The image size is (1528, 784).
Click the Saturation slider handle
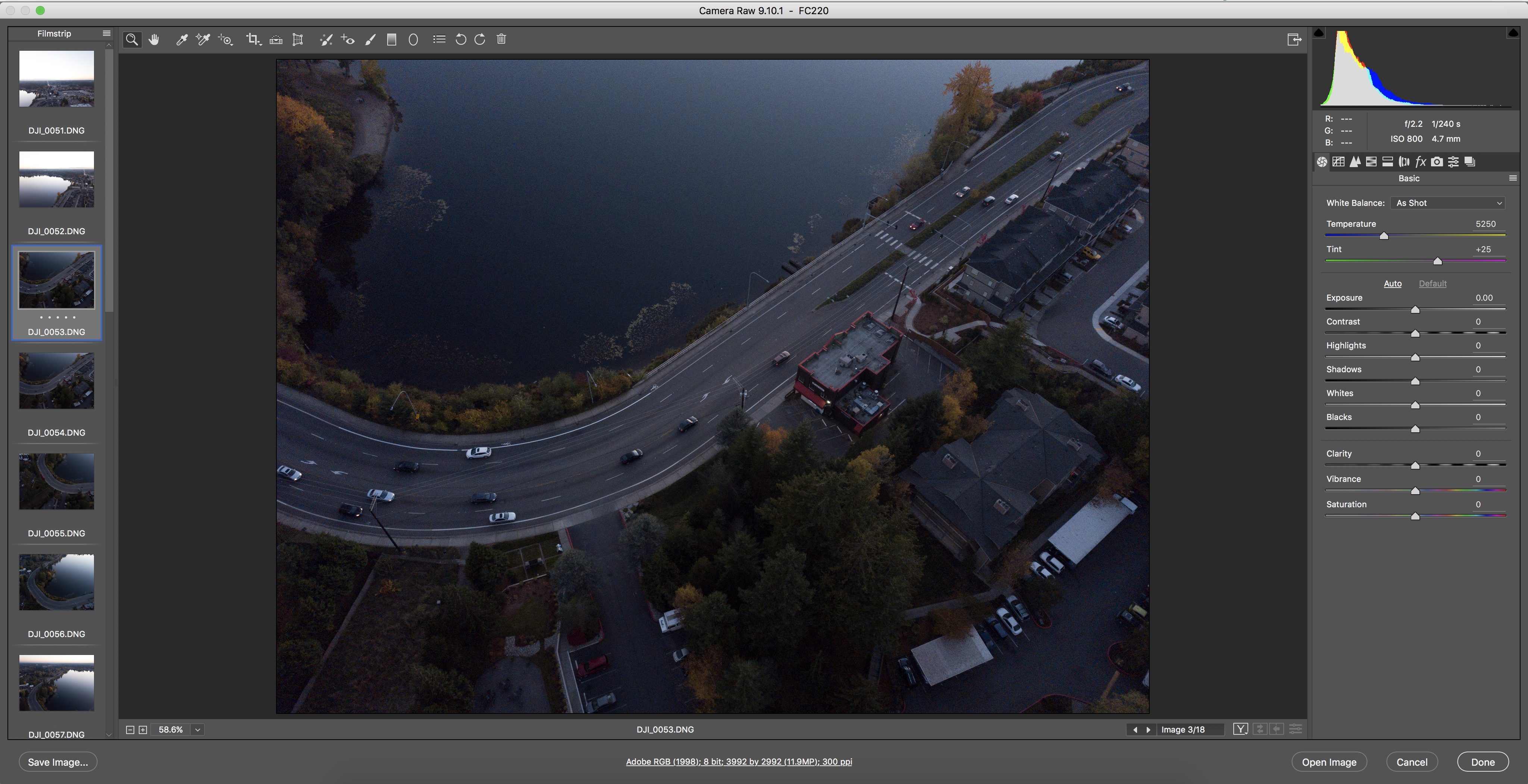click(1415, 516)
